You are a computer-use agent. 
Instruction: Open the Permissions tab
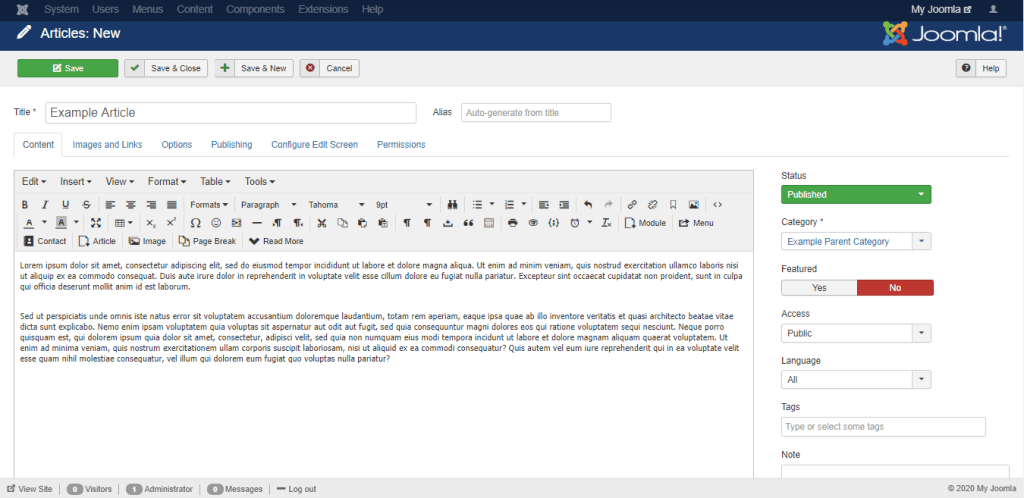(x=401, y=145)
